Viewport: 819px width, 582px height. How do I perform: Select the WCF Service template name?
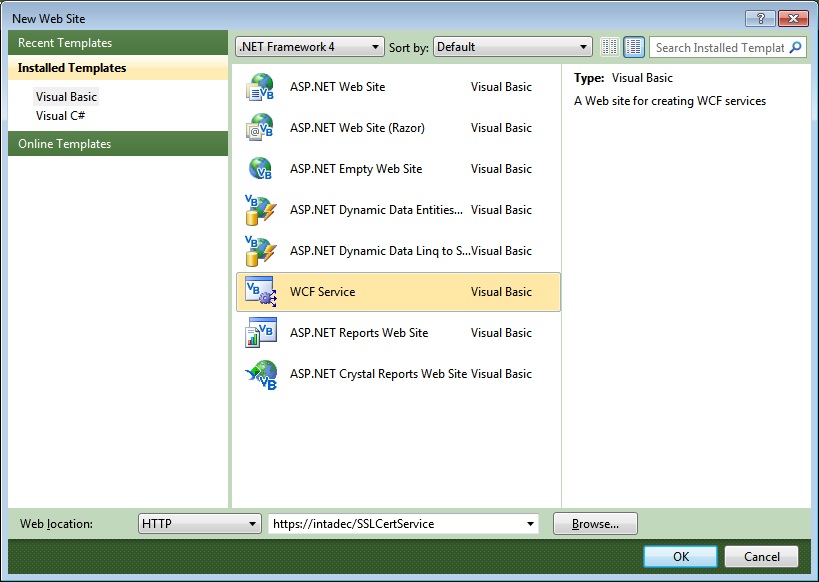pos(322,292)
